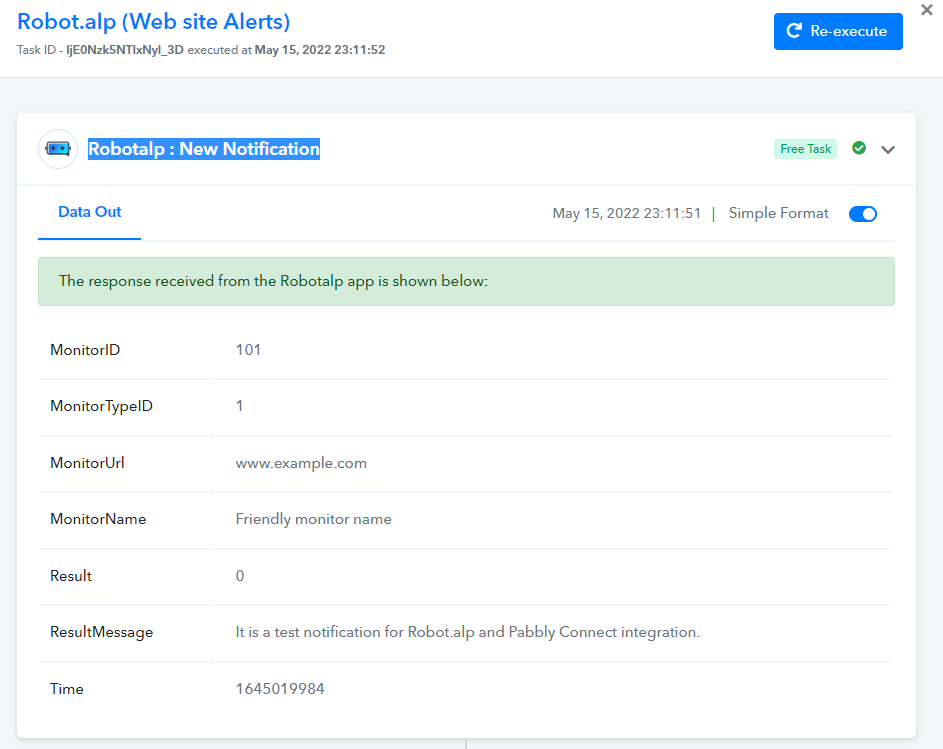
Task: Click the Time label
Action: click(67, 689)
